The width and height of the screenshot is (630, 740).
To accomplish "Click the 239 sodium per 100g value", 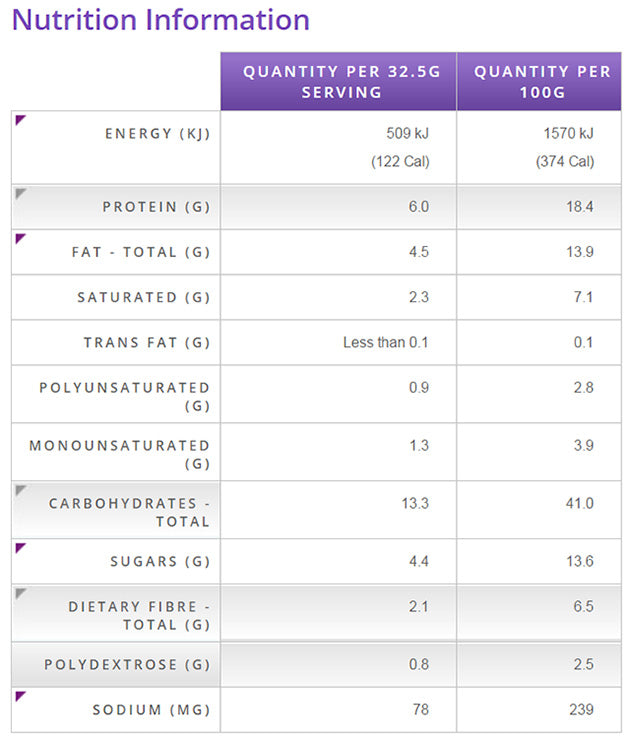I will tap(580, 710).
